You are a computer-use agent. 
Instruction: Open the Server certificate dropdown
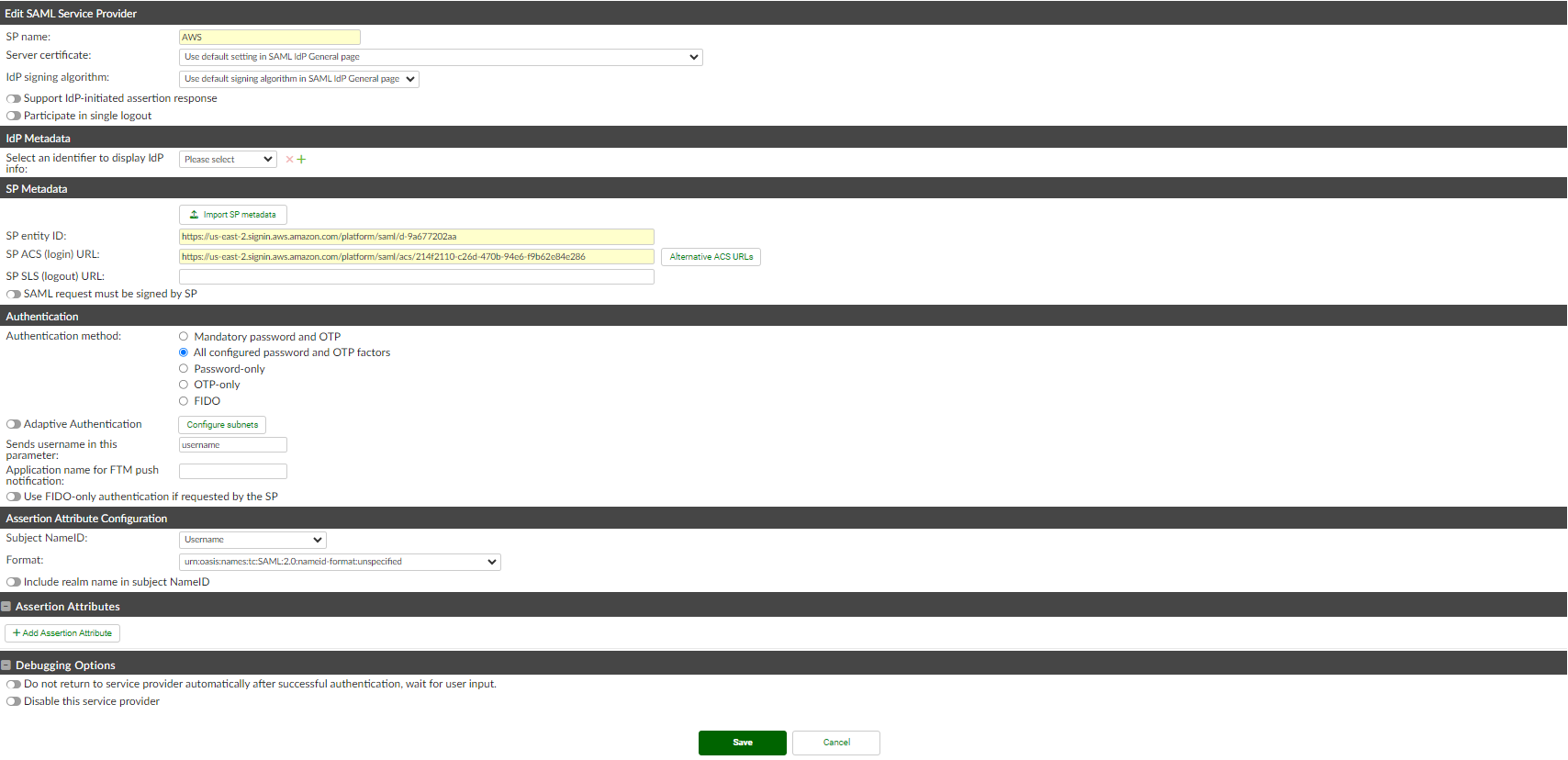coord(441,57)
